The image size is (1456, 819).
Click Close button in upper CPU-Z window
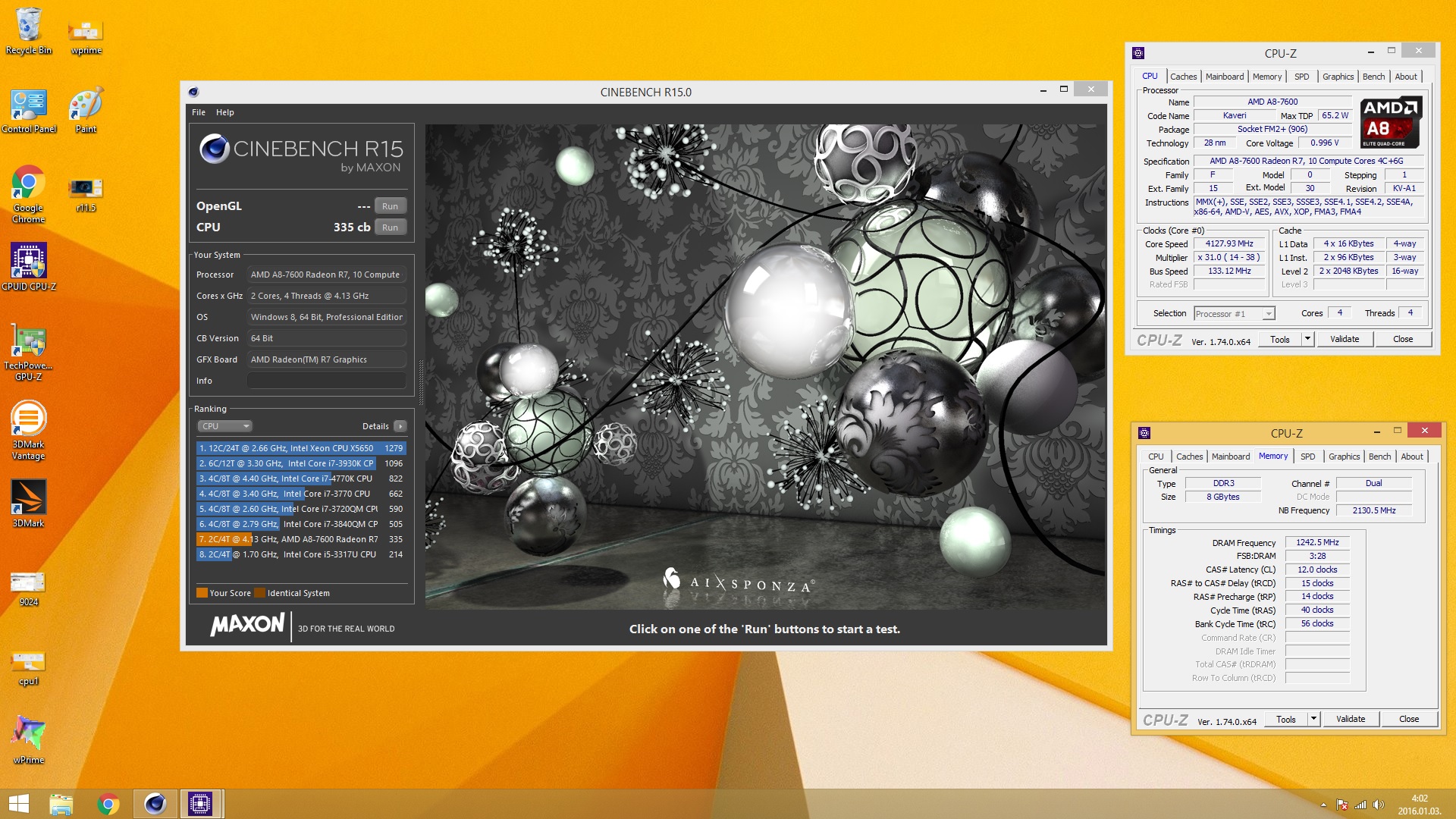point(1403,340)
